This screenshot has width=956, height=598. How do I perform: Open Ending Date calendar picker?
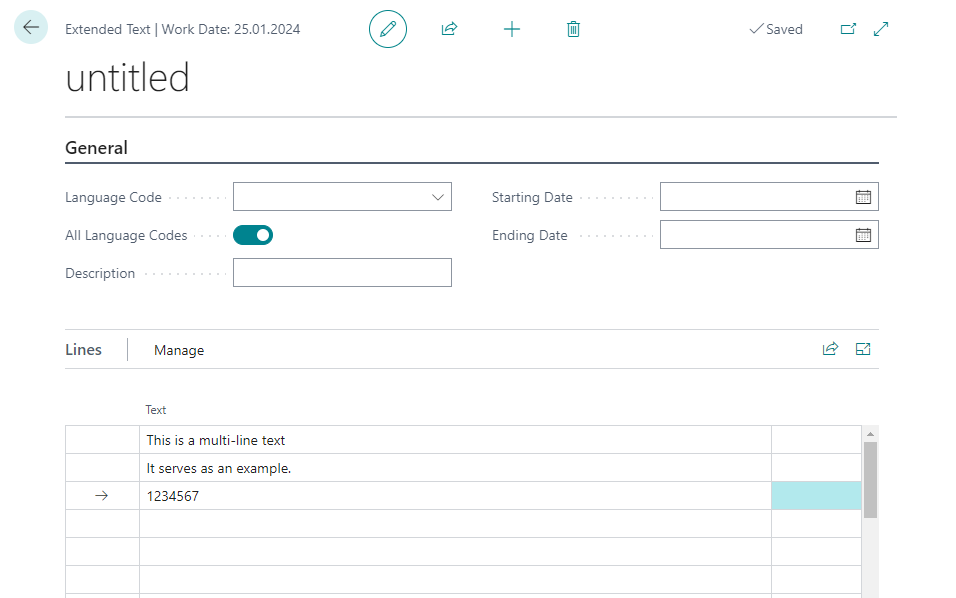[x=863, y=235]
